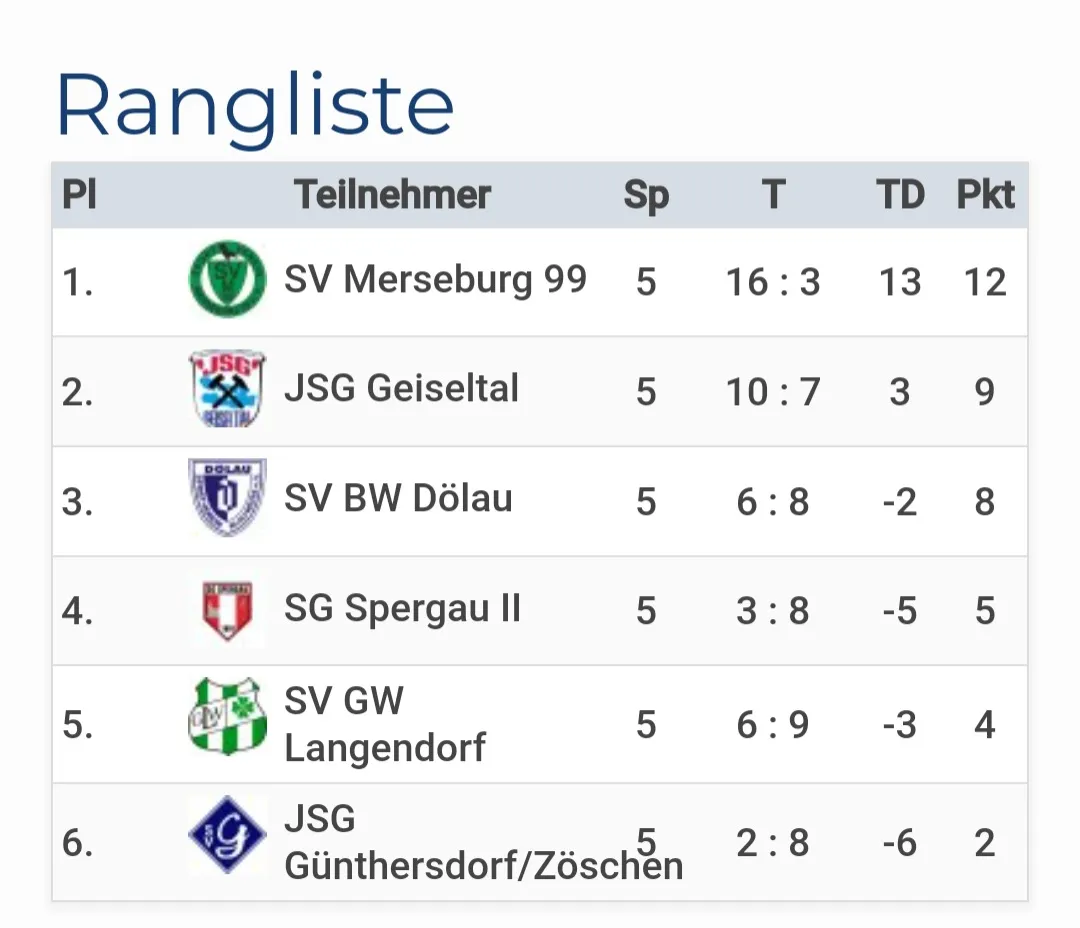The image size is (1080, 928).
Task: Click the SV GW Langendorf green-white crest
Action: click(x=227, y=716)
